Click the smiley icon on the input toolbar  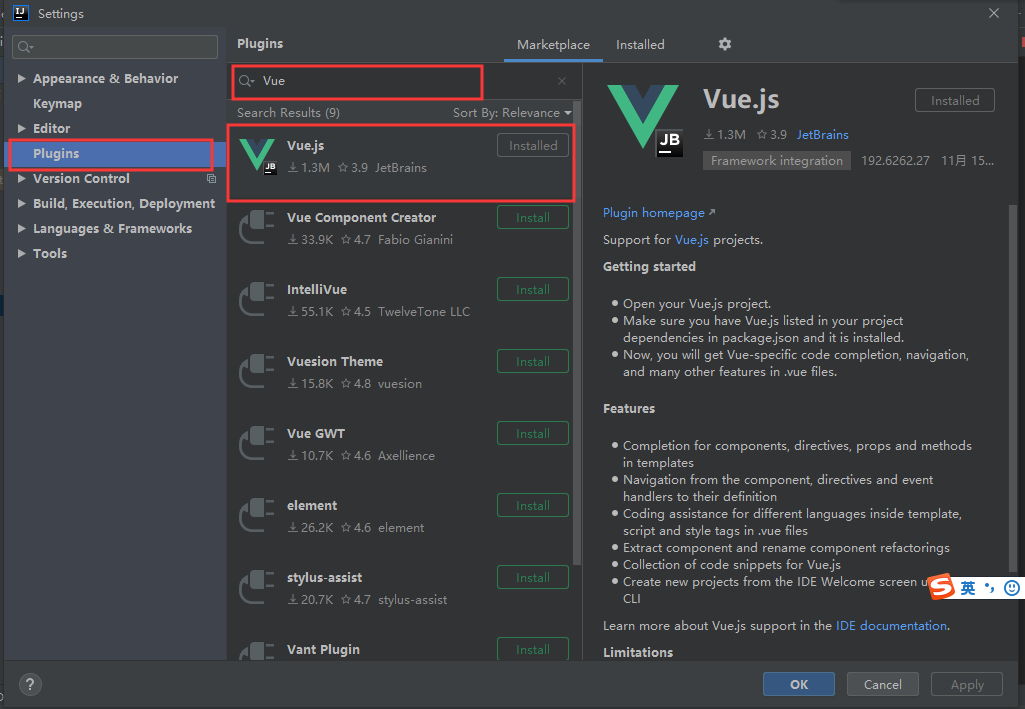(1012, 588)
